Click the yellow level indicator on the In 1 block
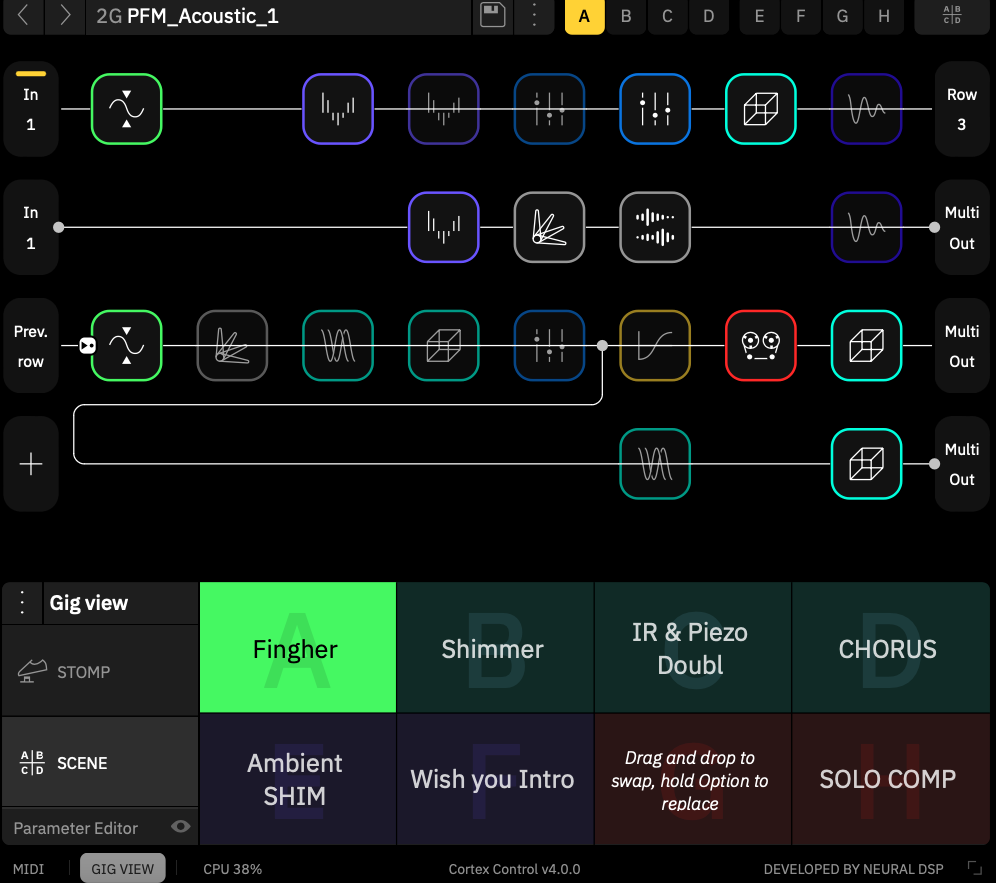This screenshot has height=883, width=996. [x=30, y=72]
